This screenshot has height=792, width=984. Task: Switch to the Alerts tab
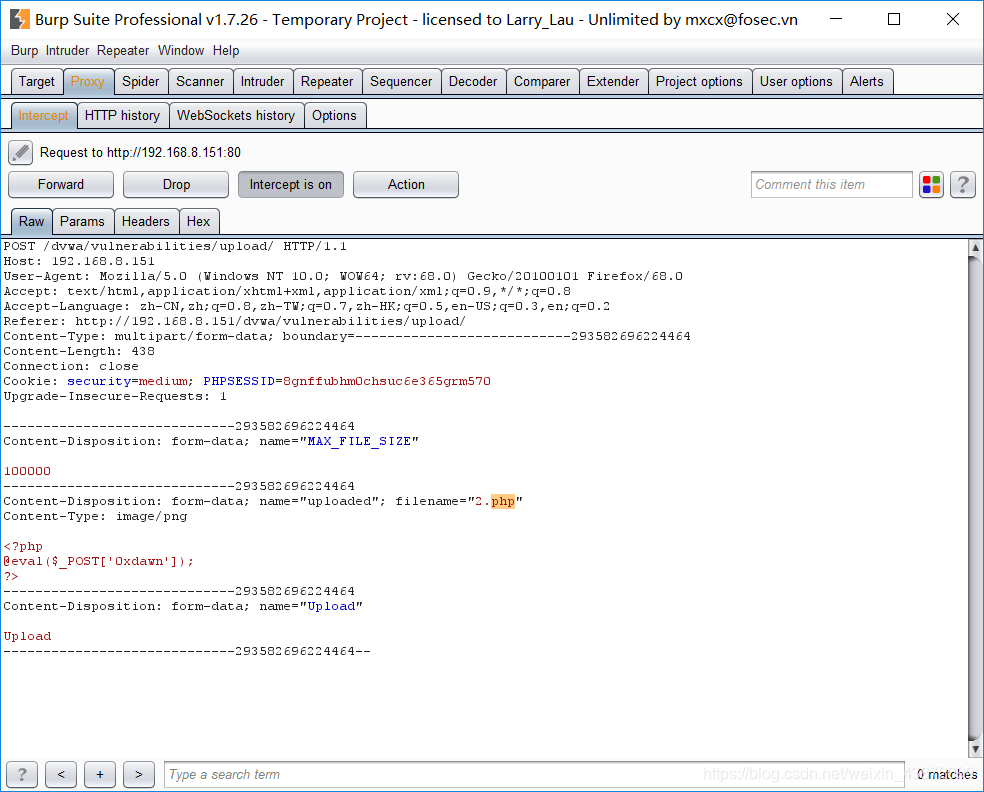[x=867, y=82]
